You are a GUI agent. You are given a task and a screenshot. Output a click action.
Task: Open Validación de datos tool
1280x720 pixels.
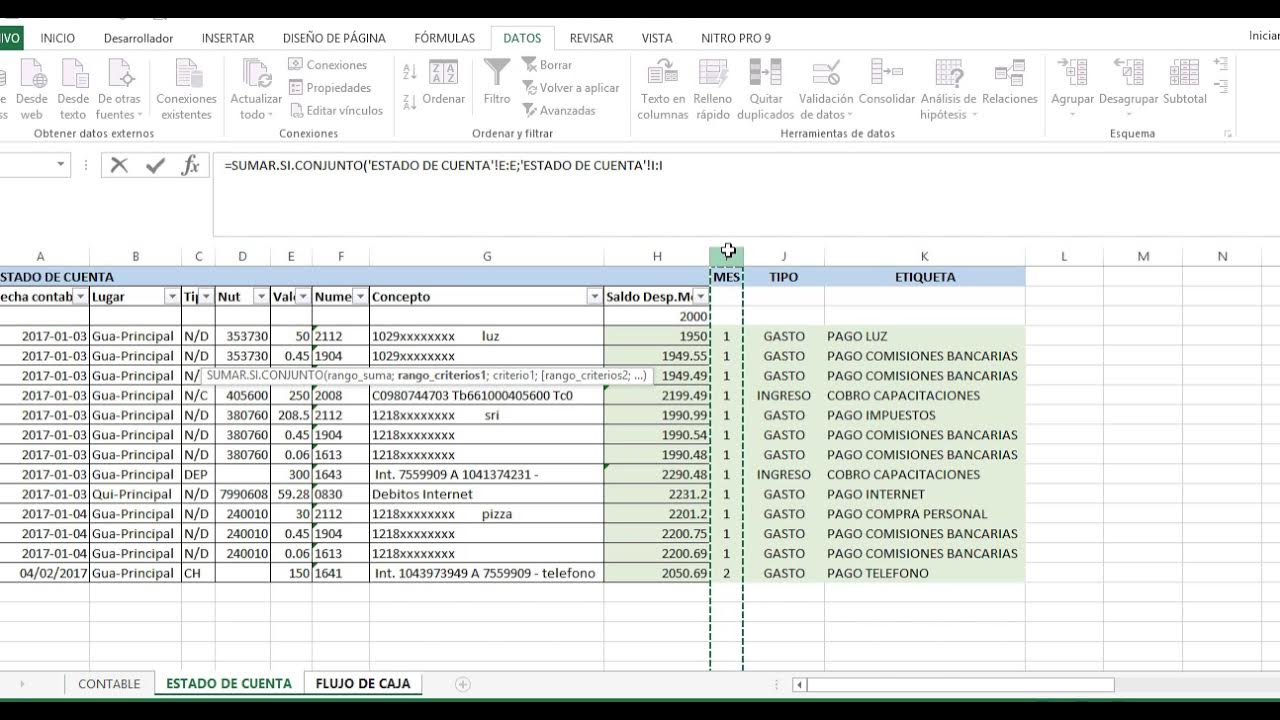click(826, 90)
